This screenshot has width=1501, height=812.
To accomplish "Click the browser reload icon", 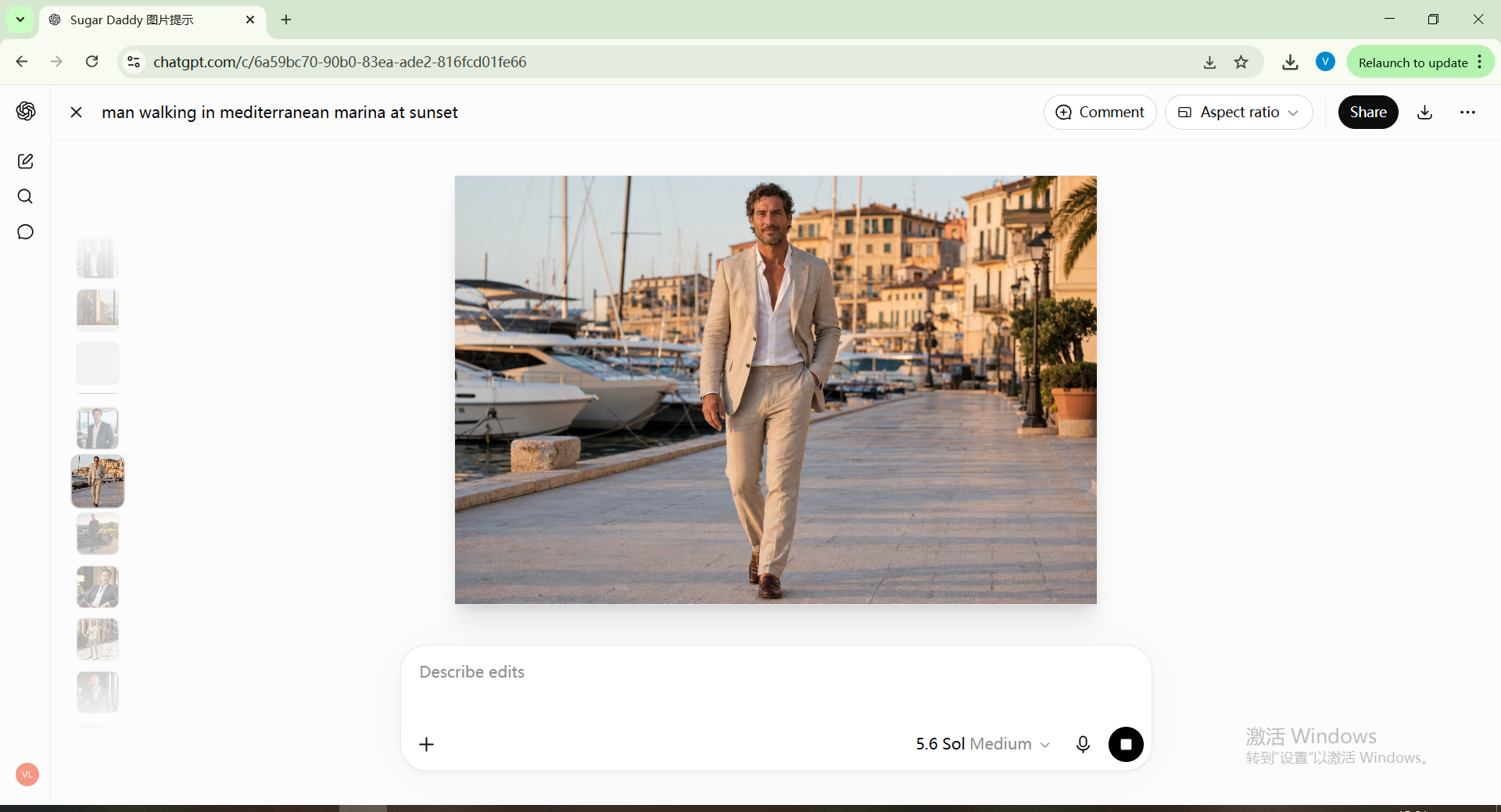I will (91, 62).
